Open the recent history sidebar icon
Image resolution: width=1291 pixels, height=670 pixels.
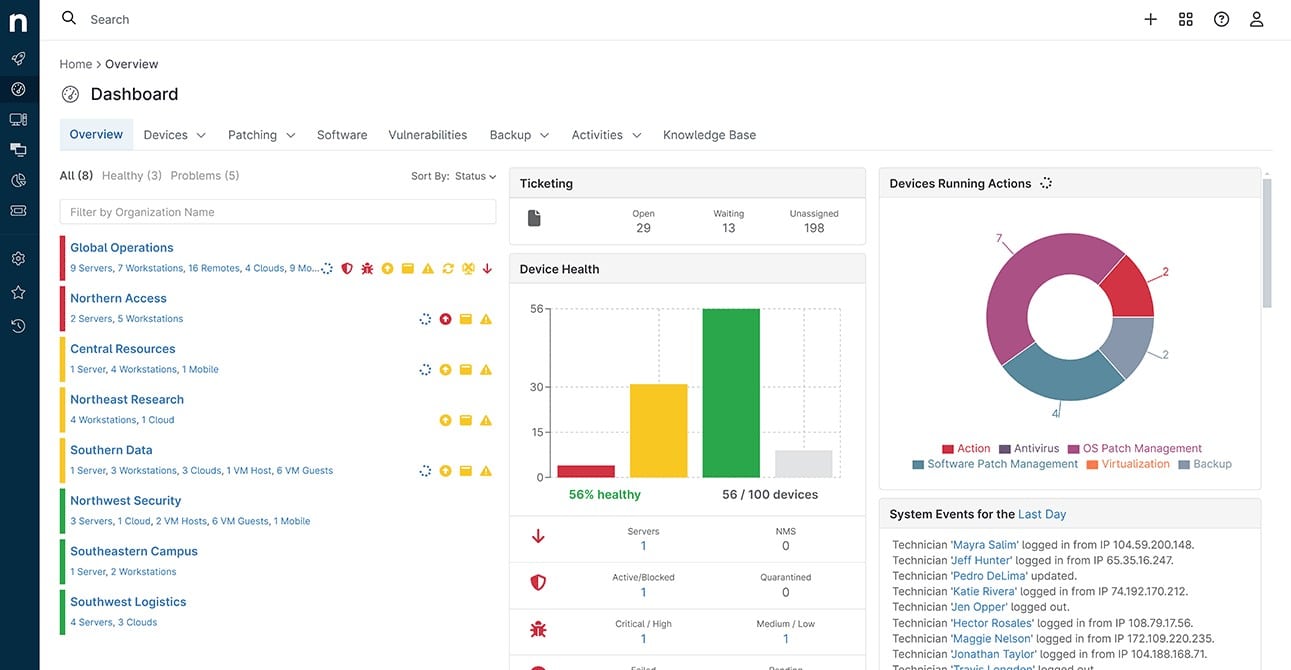click(18, 326)
